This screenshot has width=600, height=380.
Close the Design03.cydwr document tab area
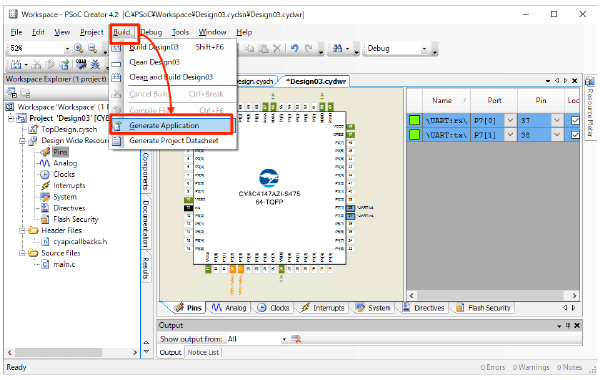[574, 81]
